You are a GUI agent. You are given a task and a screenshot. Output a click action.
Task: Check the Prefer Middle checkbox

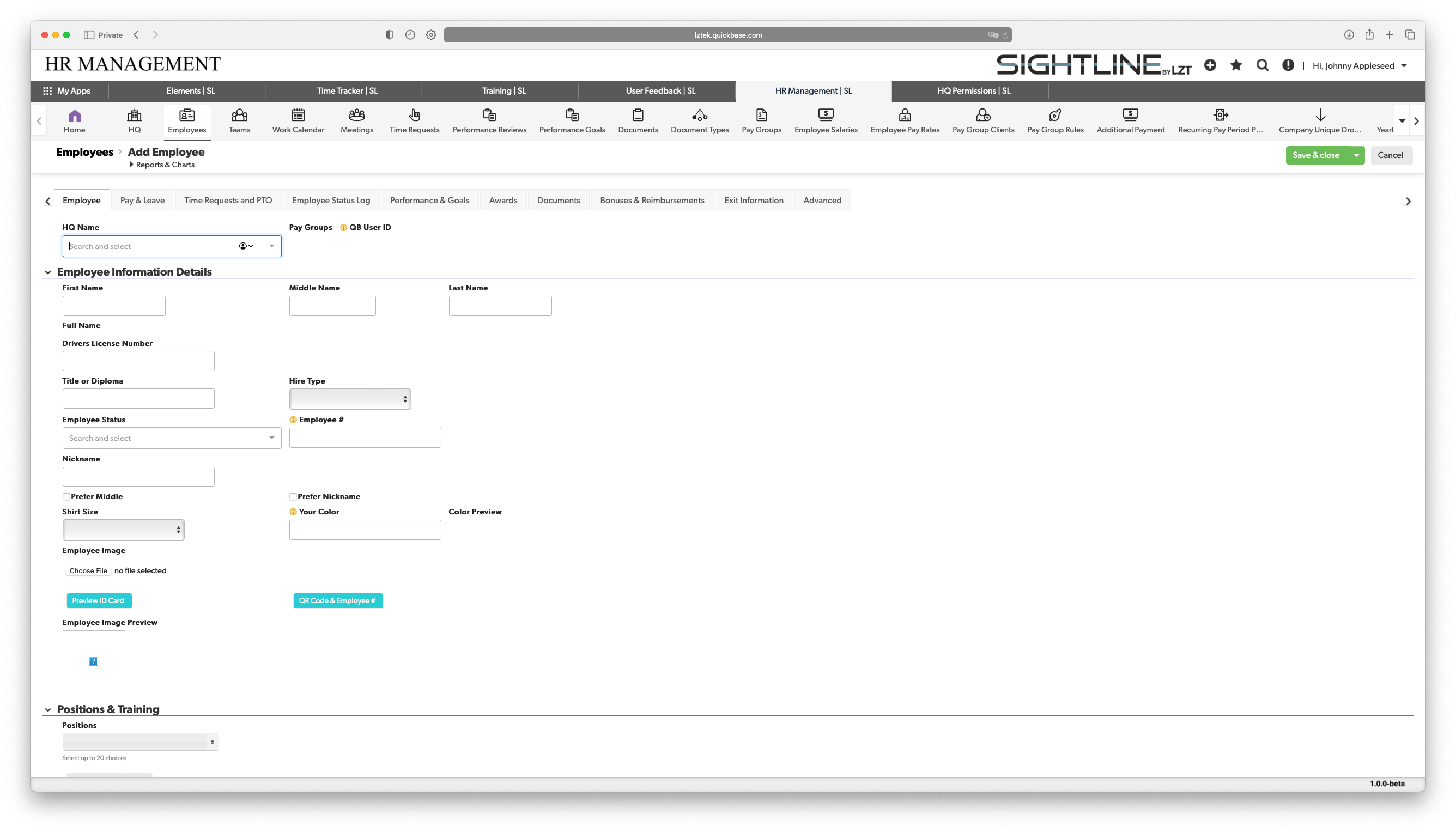tap(66, 496)
